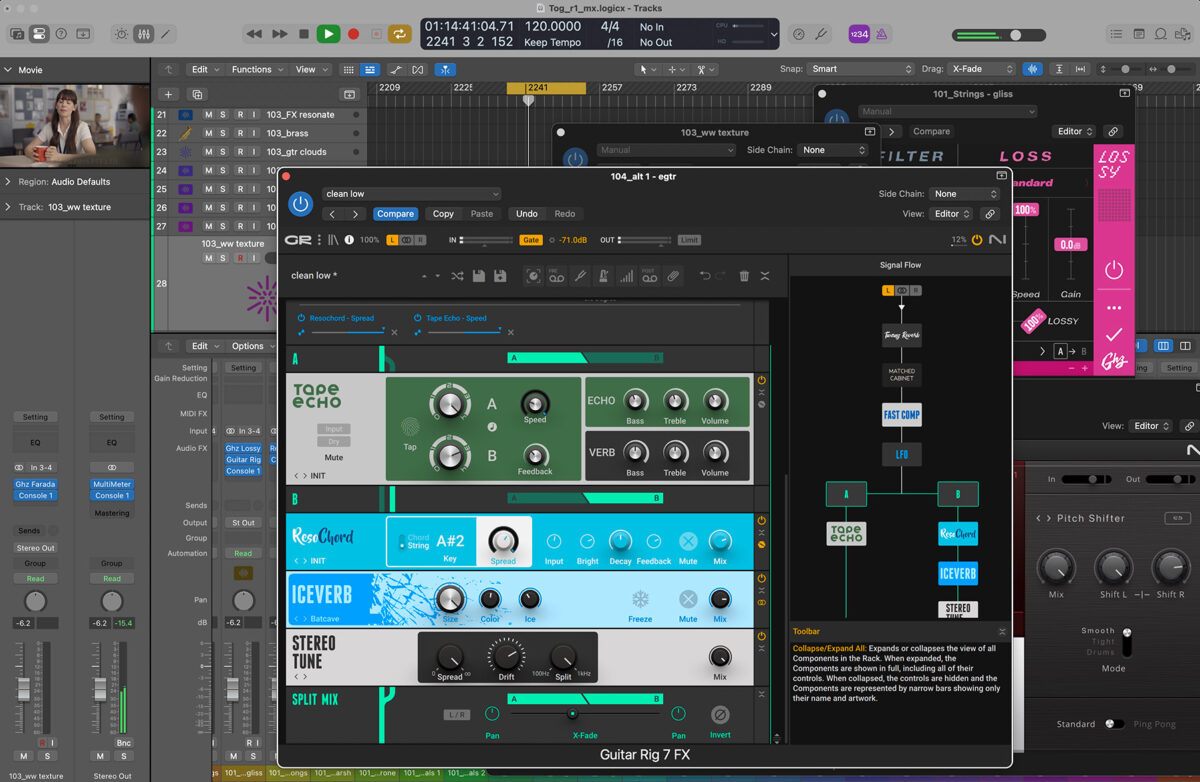Image resolution: width=1200 pixels, height=782 pixels.
Task: Click the Record button in transport
Action: 353,34
